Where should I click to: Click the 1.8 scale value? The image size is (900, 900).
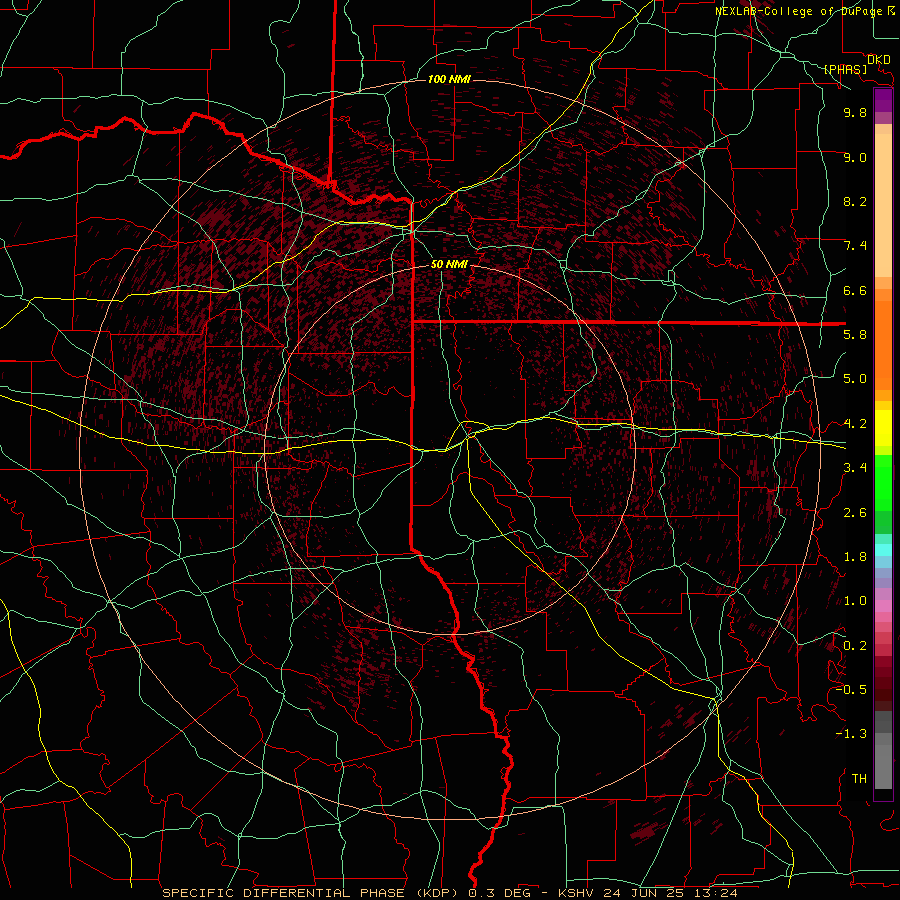tap(855, 557)
